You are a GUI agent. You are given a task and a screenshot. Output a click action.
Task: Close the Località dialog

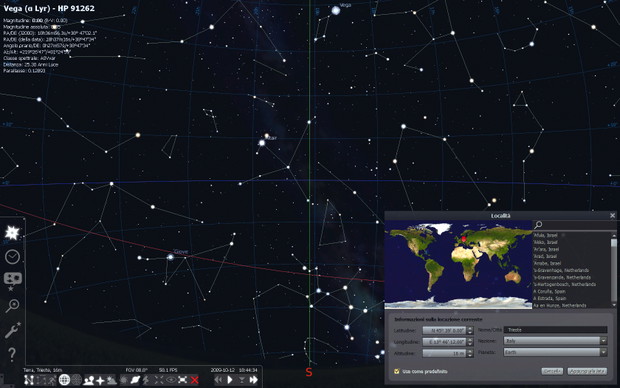[x=612, y=216]
